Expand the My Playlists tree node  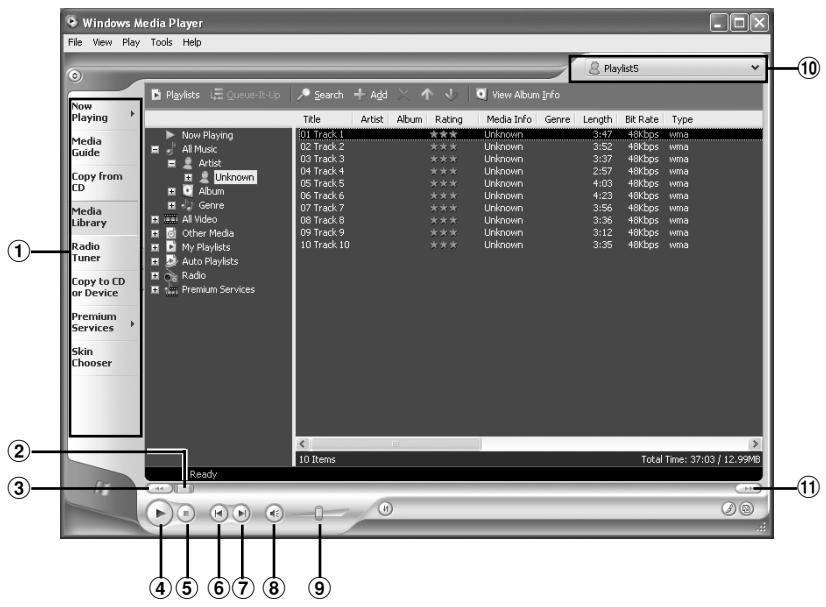(155, 248)
